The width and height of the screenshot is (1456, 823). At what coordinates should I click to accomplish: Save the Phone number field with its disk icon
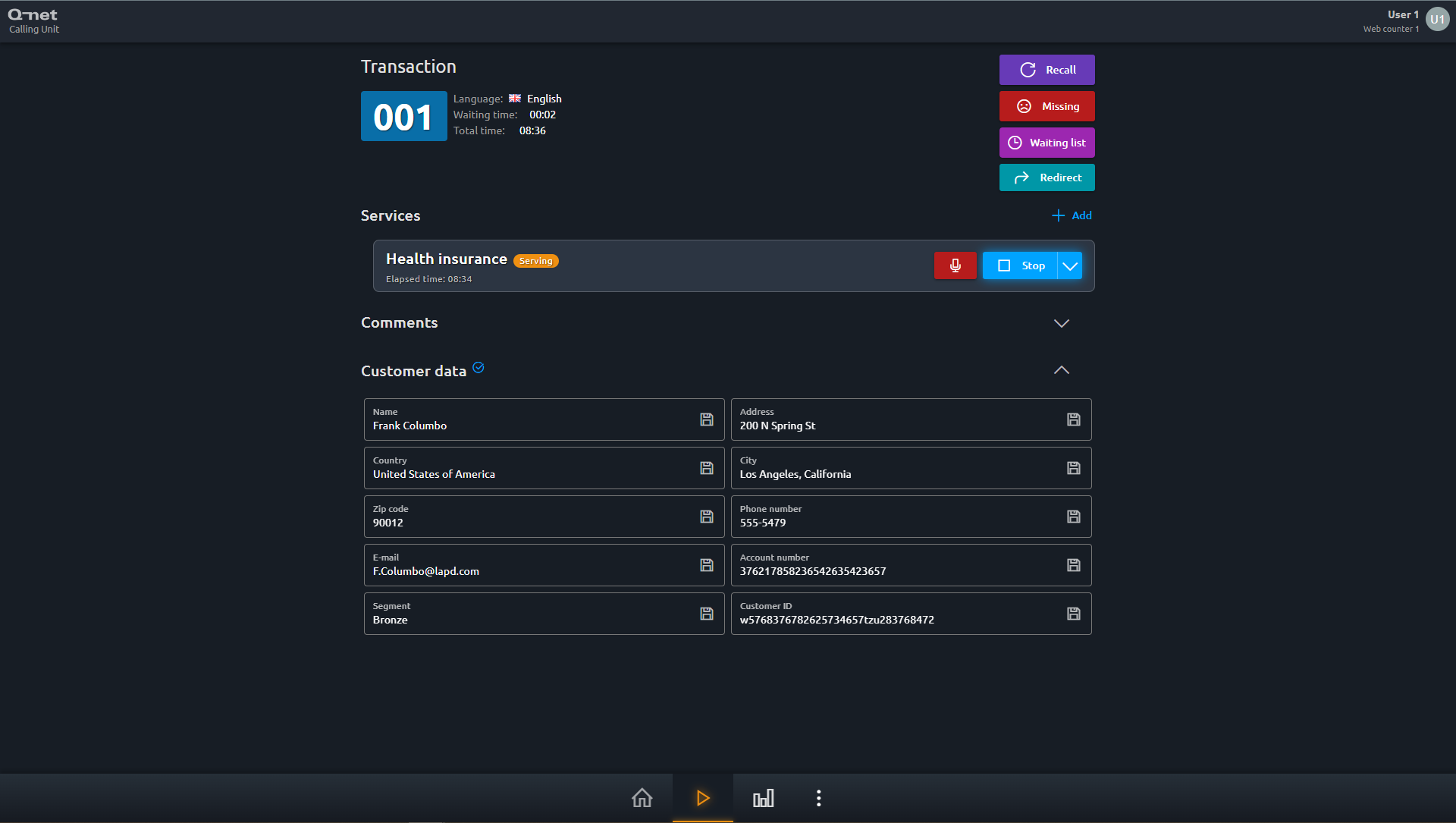click(1074, 517)
